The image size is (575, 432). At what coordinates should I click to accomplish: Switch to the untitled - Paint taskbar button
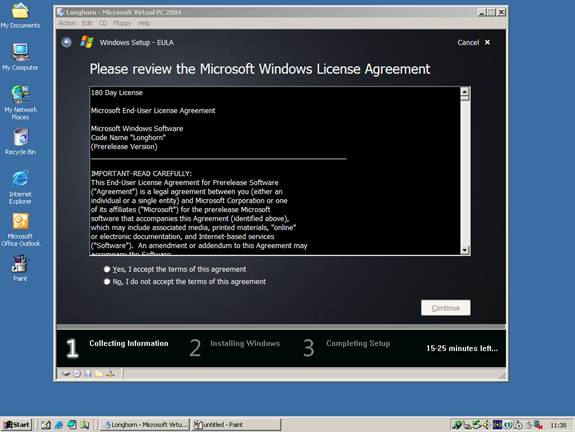[237, 425]
